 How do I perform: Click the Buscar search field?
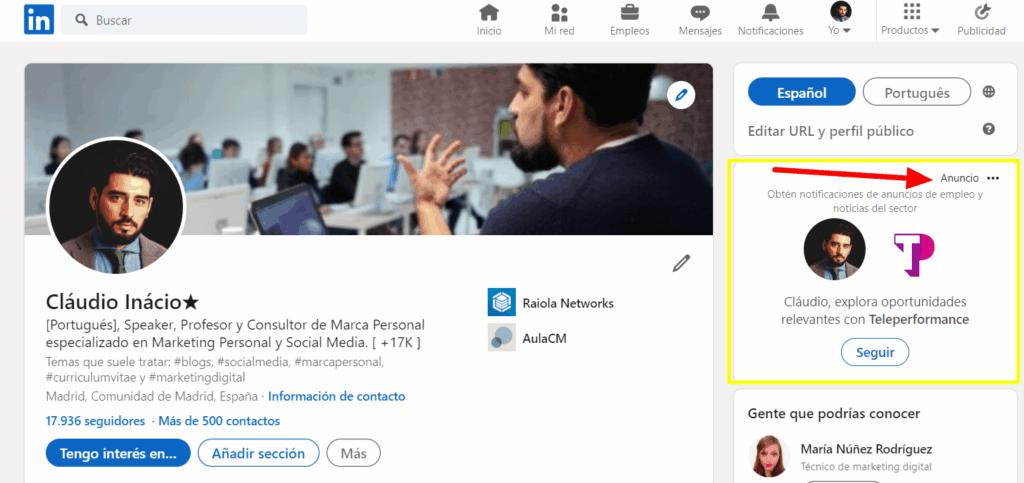click(184, 20)
